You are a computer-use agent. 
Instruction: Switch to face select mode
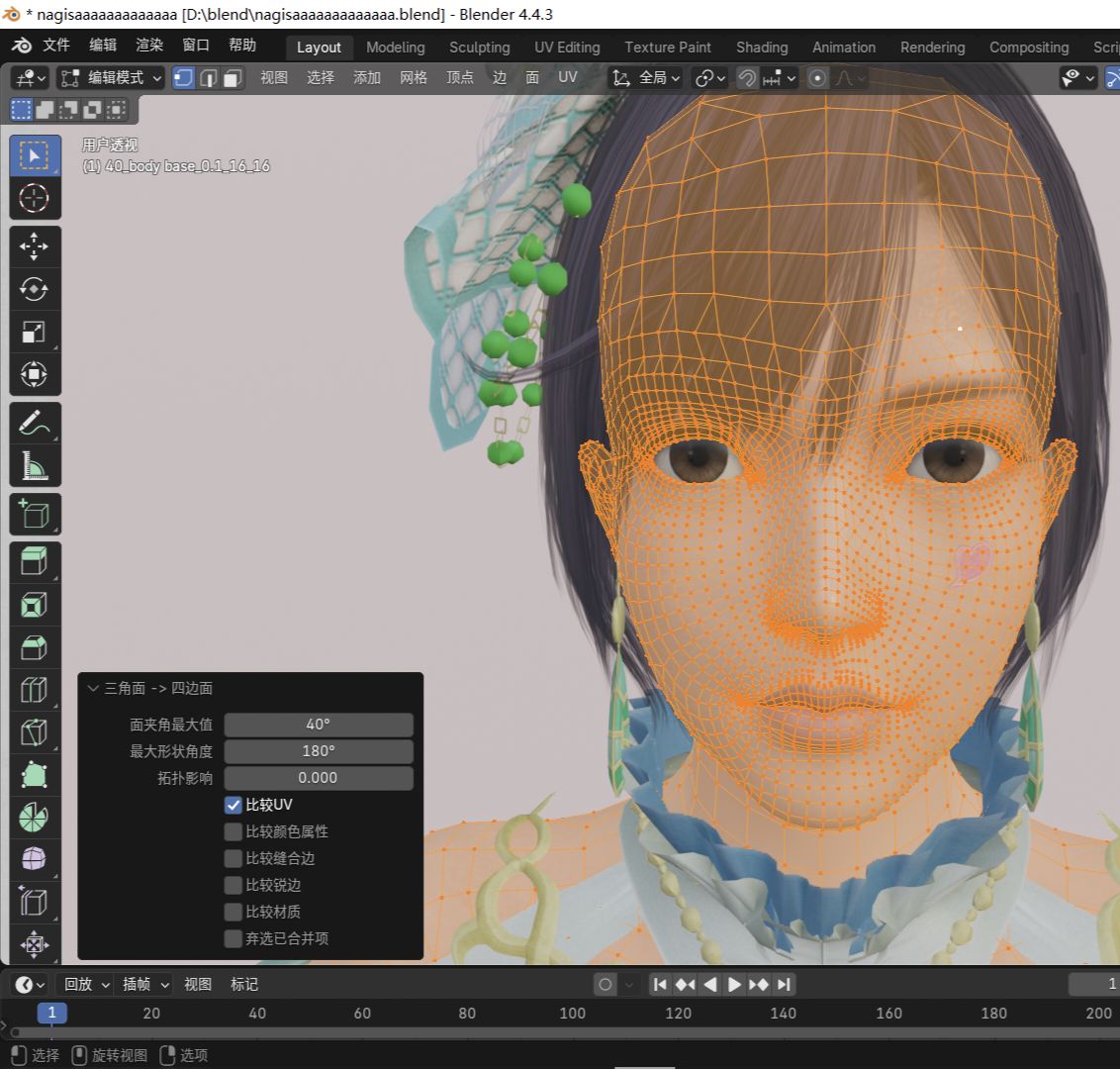(x=233, y=78)
